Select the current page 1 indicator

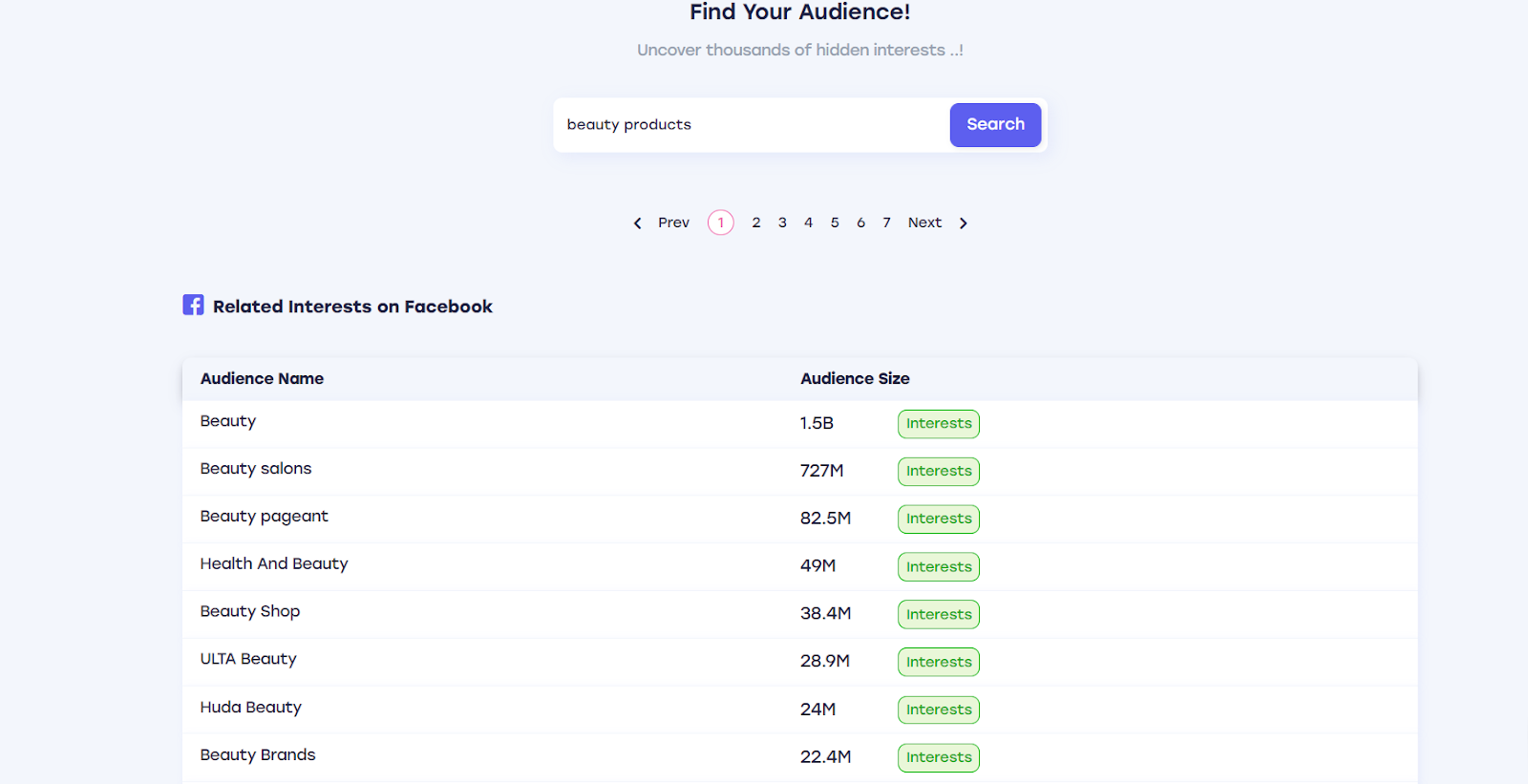coord(721,222)
